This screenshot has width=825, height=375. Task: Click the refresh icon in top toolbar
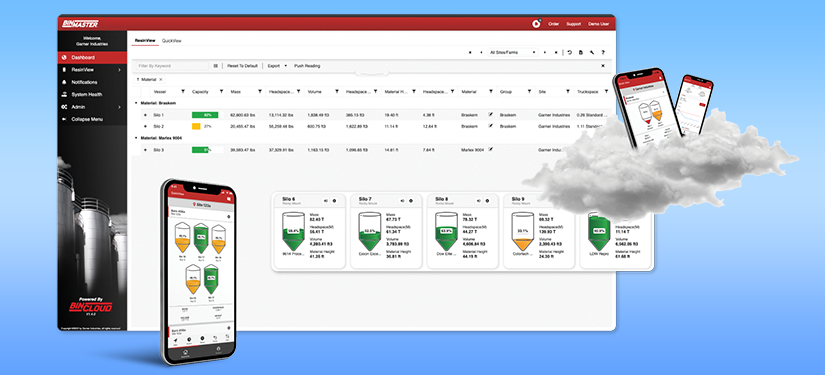(x=570, y=52)
